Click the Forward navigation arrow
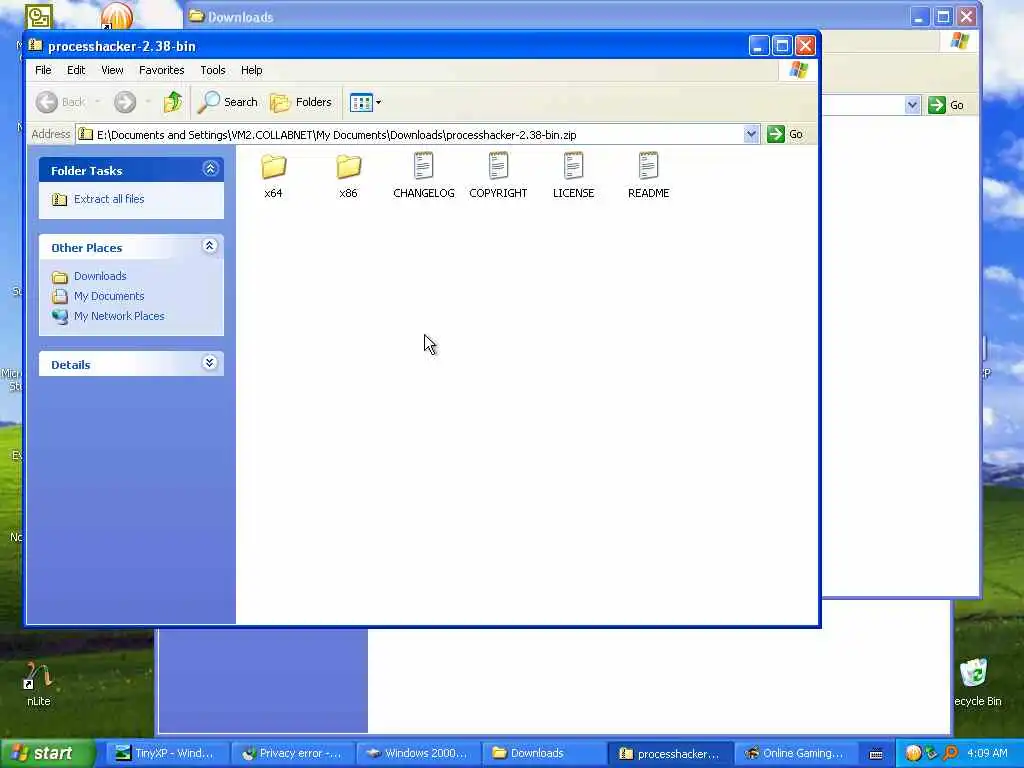The image size is (1024, 768). coord(125,102)
